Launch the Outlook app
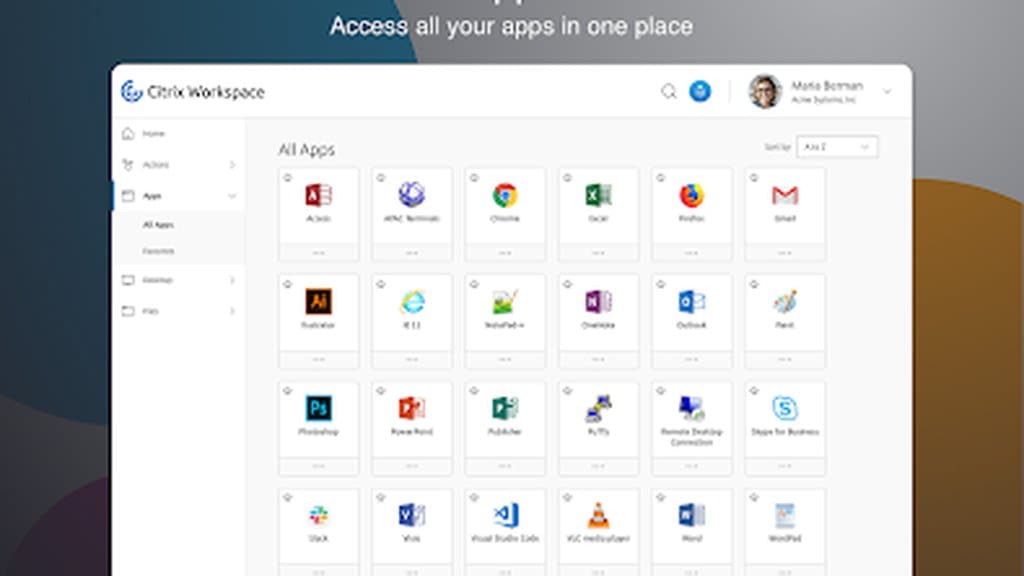This screenshot has width=1024, height=576. 692,302
